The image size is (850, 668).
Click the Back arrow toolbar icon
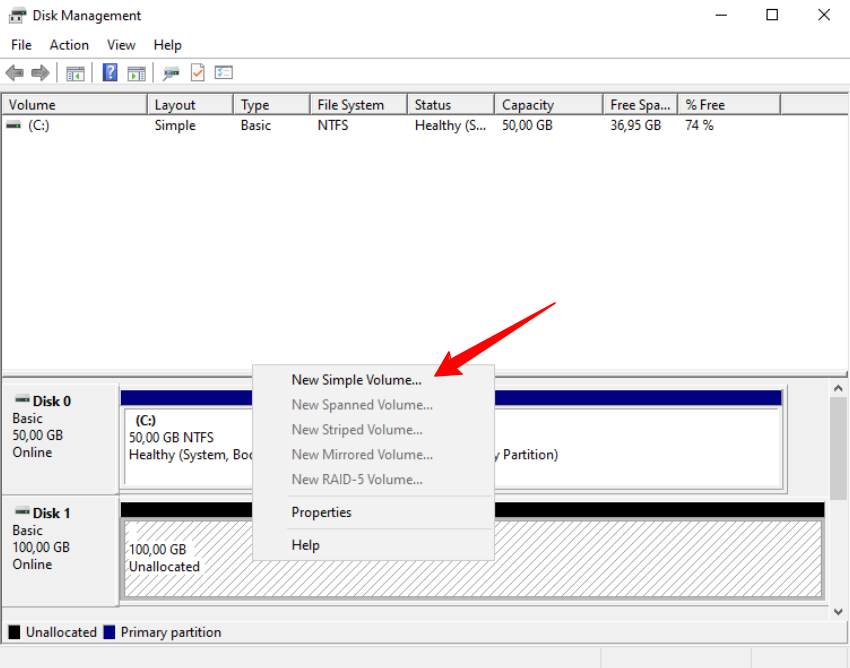click(x=15, y=73)
